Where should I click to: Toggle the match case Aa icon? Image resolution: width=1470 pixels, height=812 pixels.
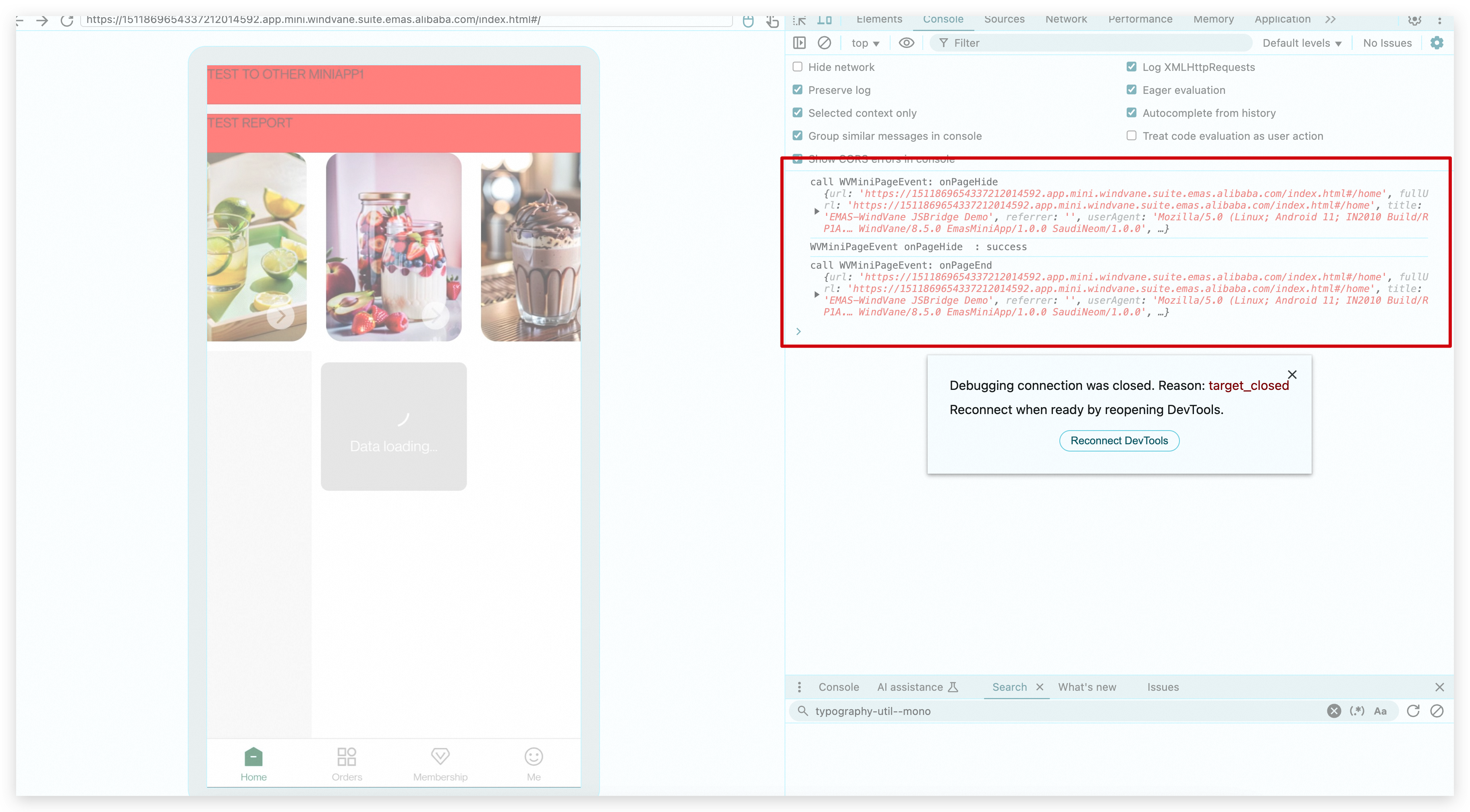tap(1380, 710)
